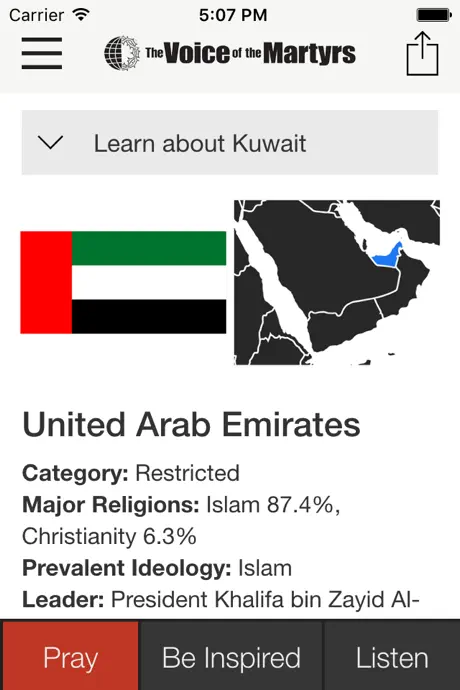Tap the Category: Restricted line
460x690 pixels.
(131, 473)
